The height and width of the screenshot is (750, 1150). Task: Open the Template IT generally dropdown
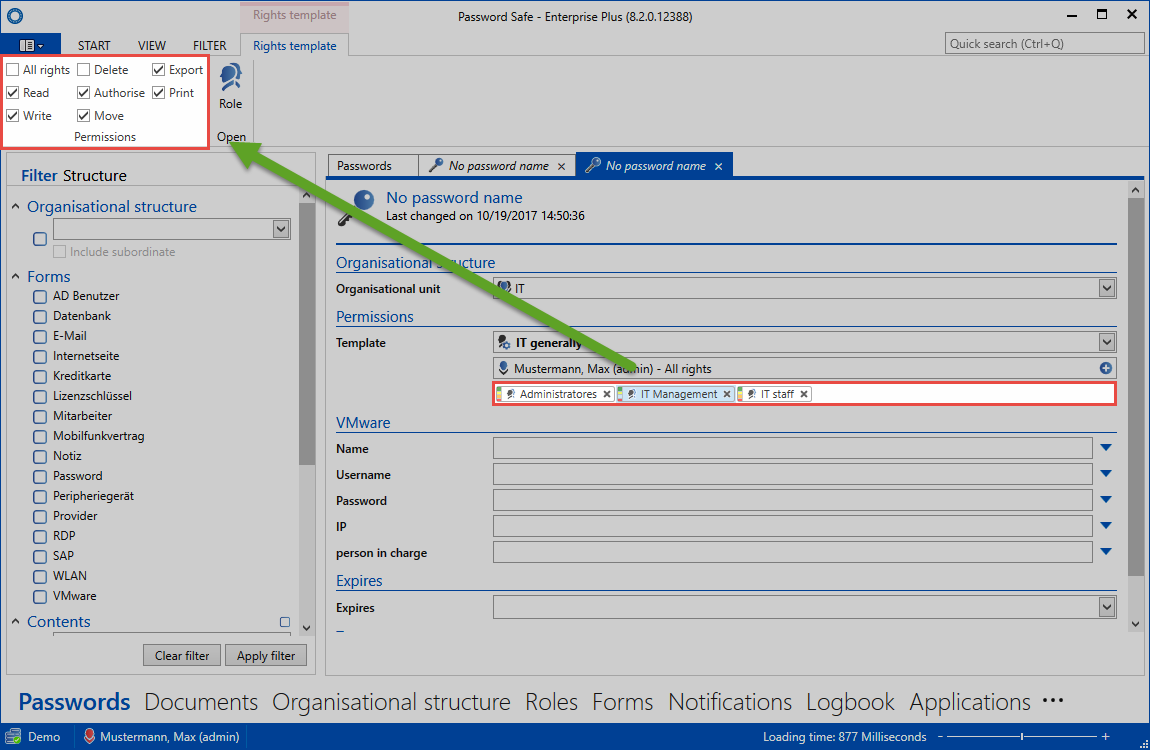[1107, 342]
